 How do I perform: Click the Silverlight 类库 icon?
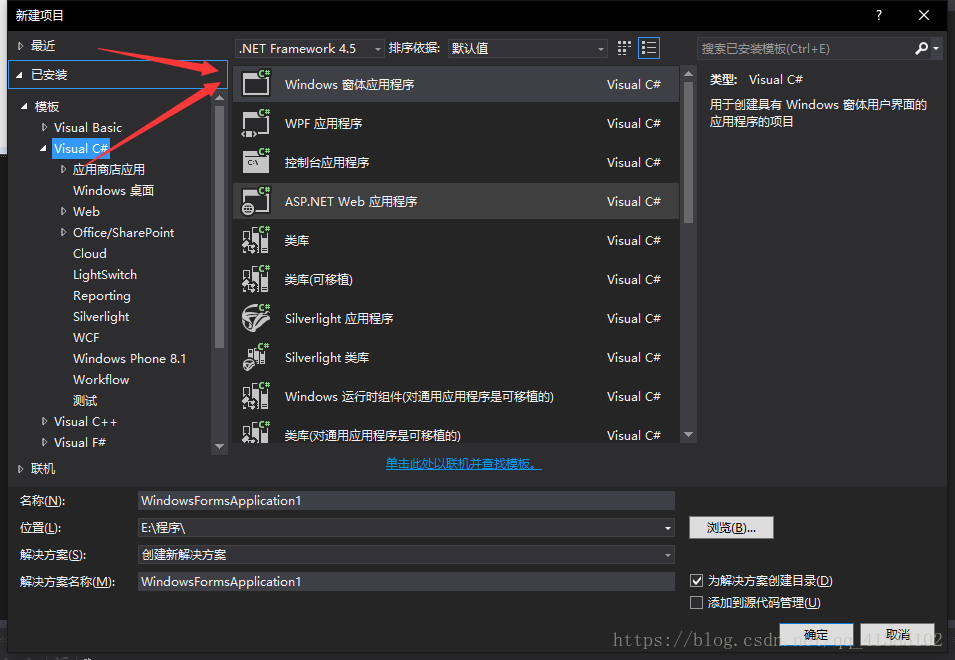(x=256, y=357)
